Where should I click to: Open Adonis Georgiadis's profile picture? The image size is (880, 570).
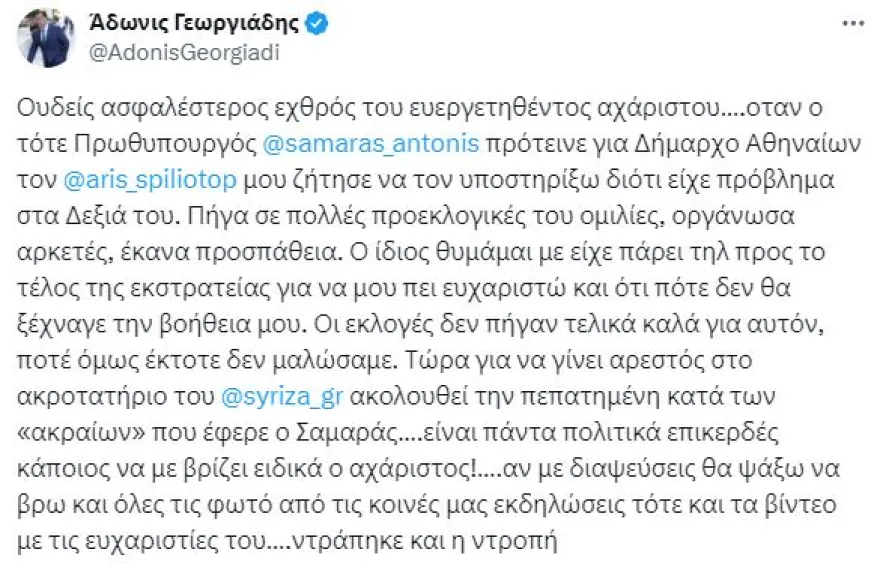45,39
